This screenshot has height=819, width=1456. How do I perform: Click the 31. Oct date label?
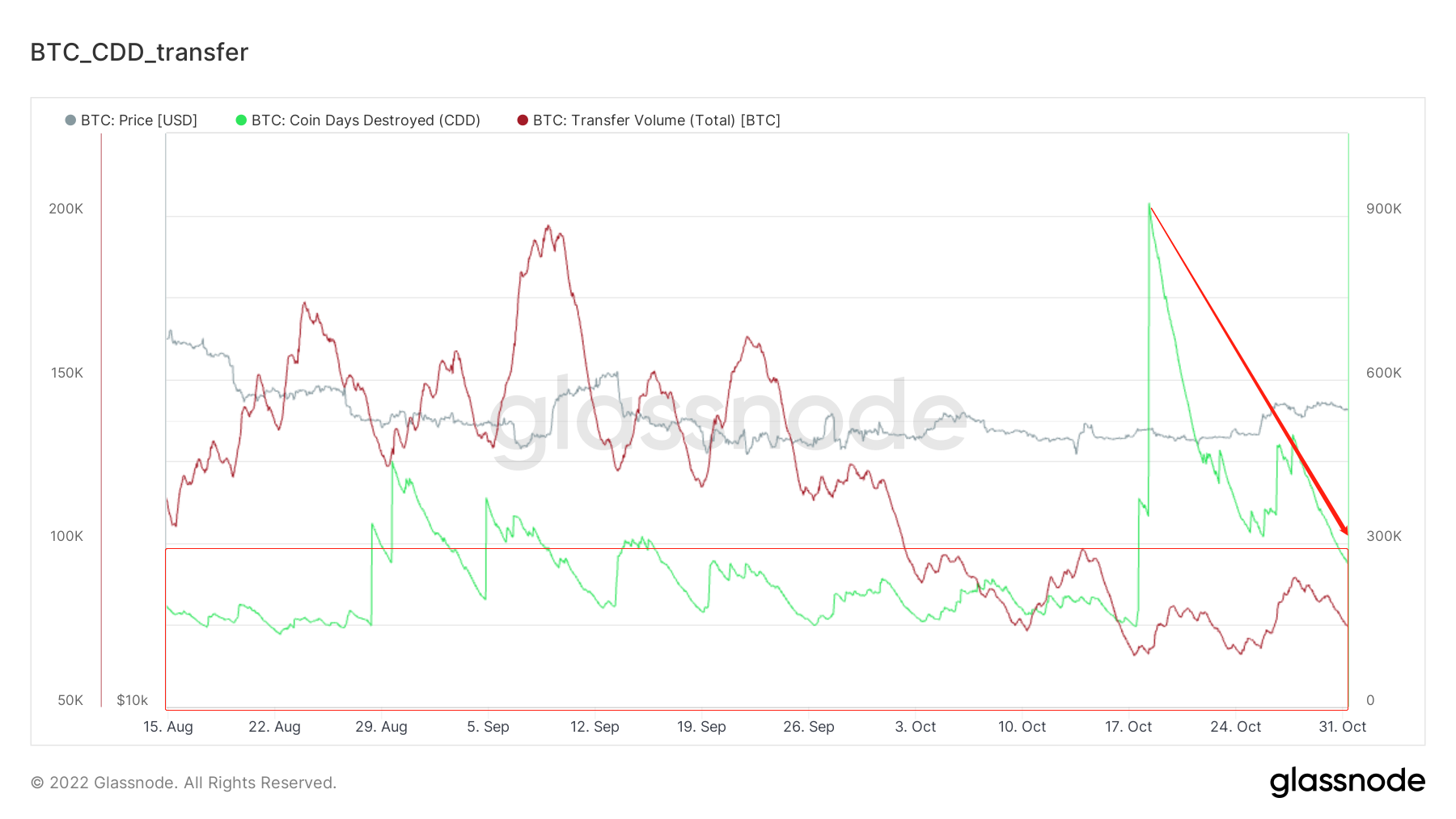[1342, 727]
